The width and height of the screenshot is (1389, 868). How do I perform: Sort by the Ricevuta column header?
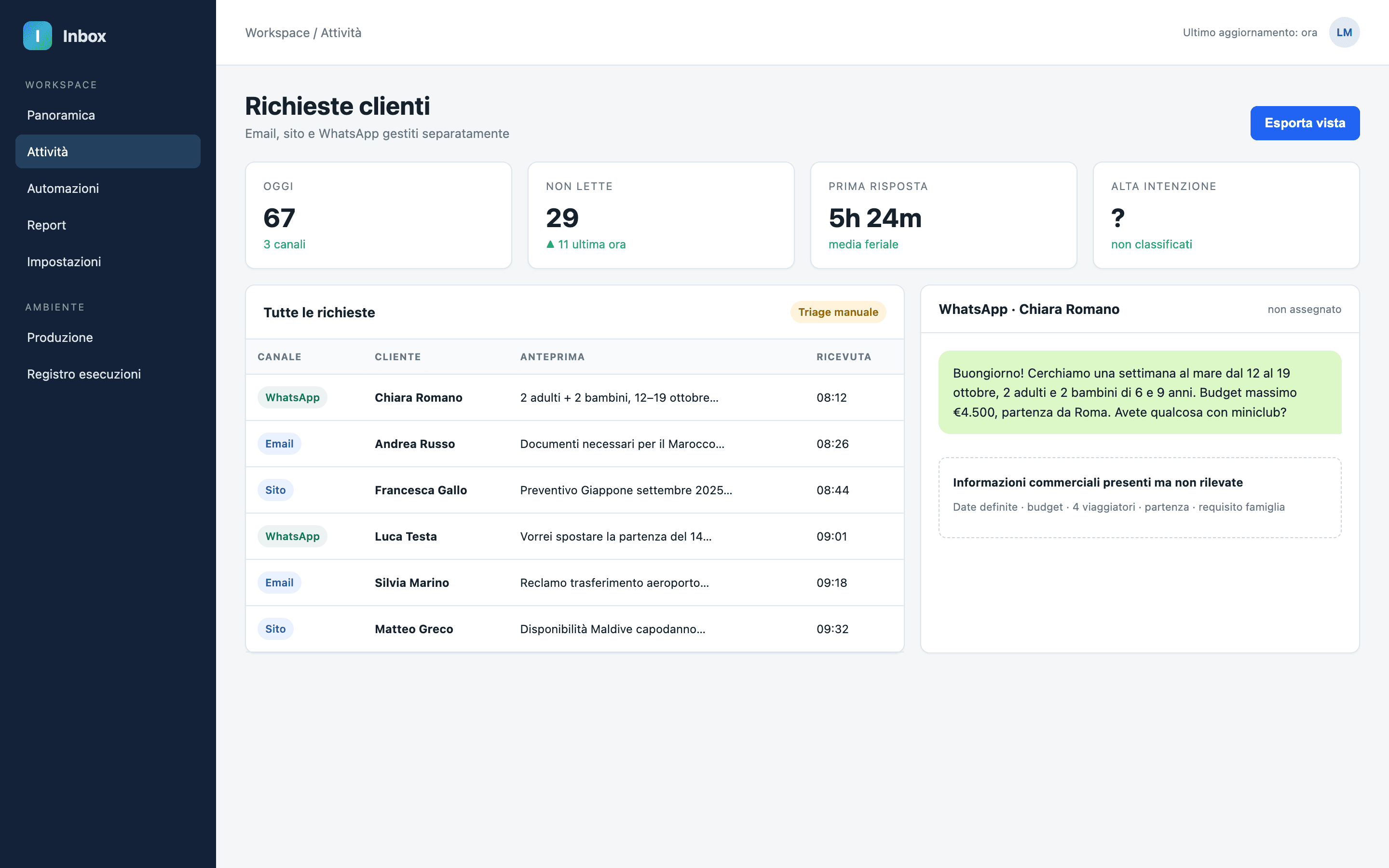pyautogui.click(x=844, y=357)
